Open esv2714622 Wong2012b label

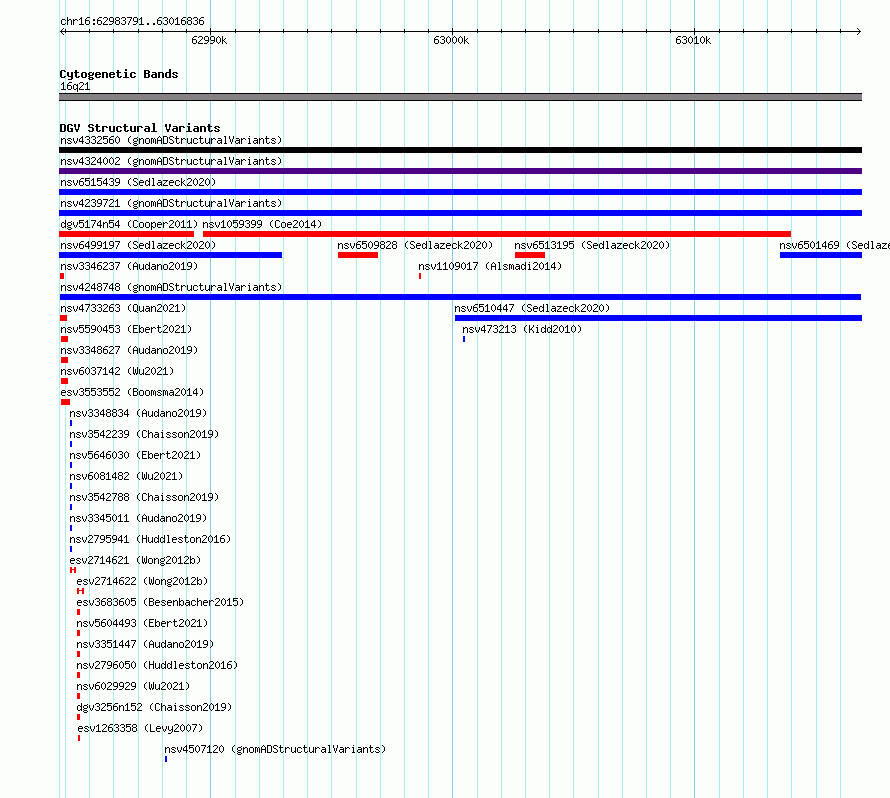[142, 581]
